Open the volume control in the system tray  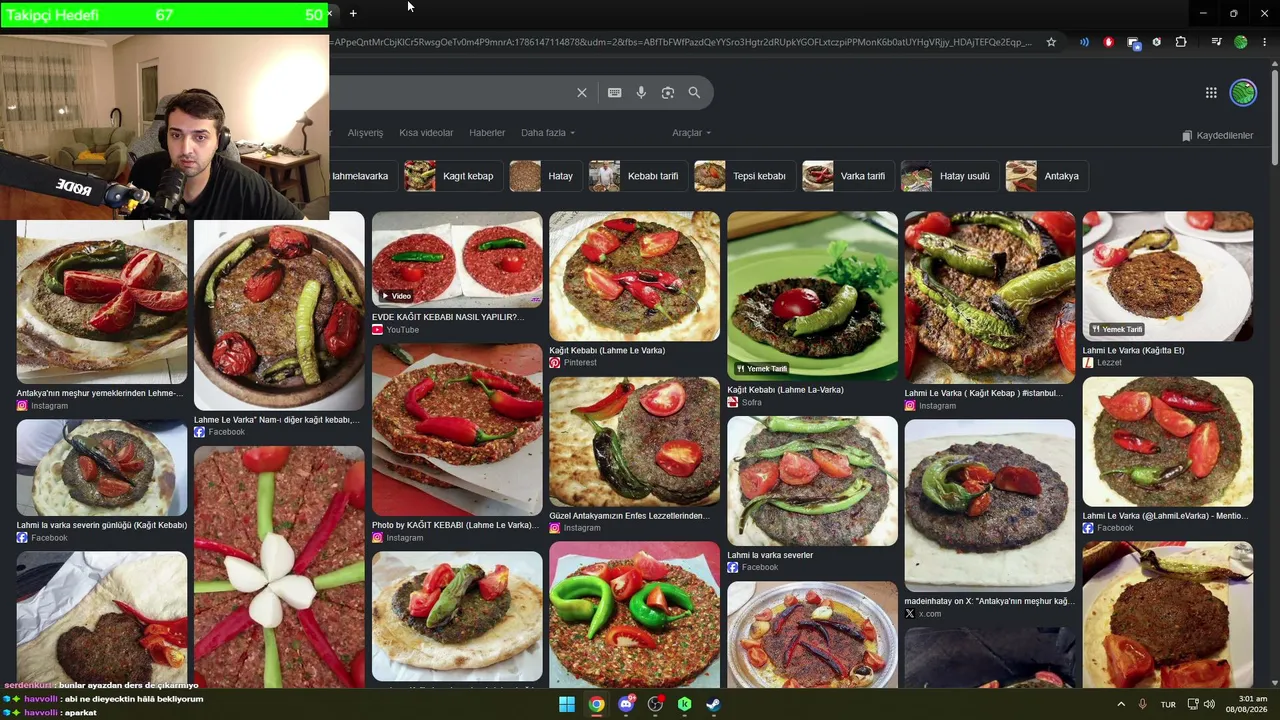point(1209,704)
